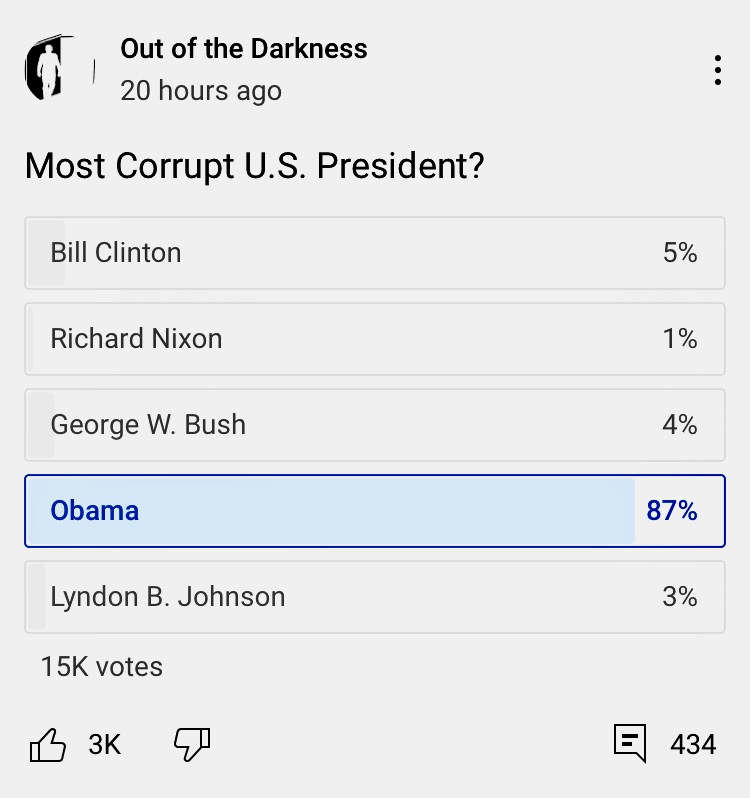Viewport: 750px width, 798px height.
Task: Click the 3% result for Lyndon B. Johnson
Action: (680, 596)
